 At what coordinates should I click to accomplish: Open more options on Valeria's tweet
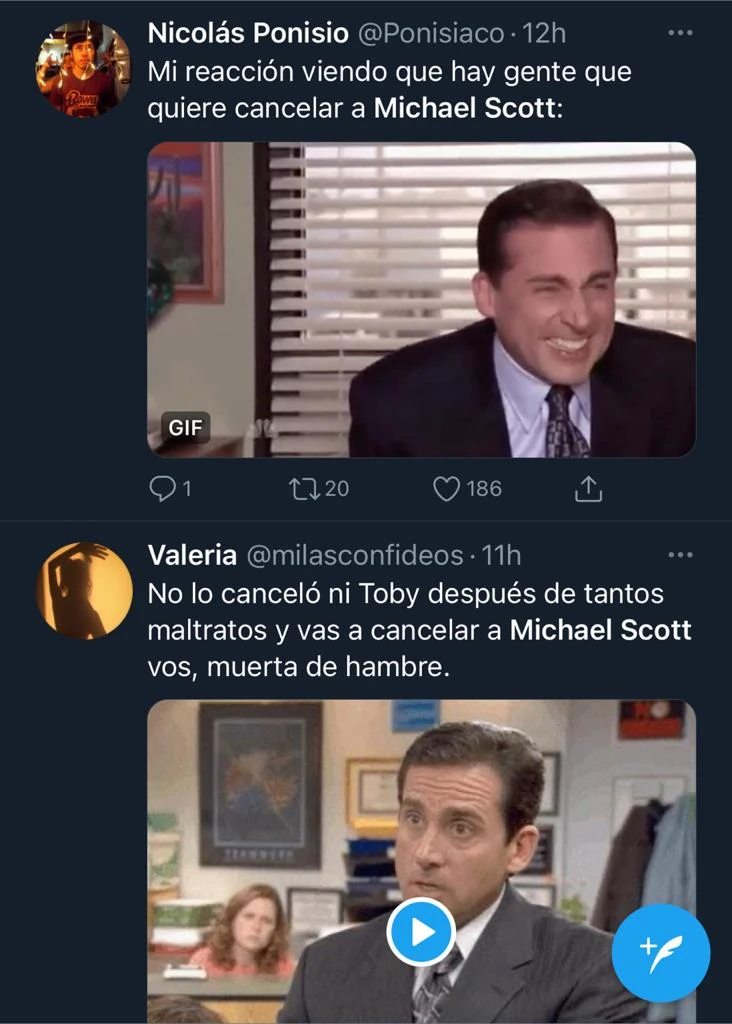tap(680, 554)
